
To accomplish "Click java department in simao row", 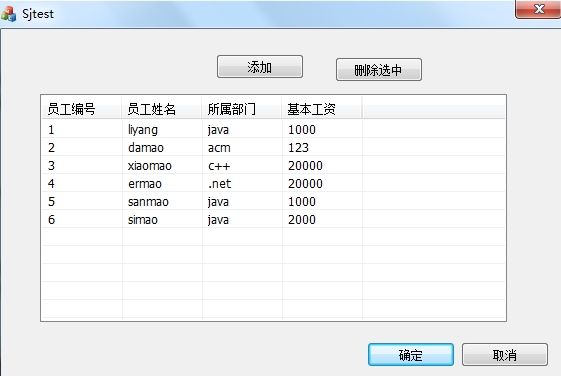I will point(243,219).
